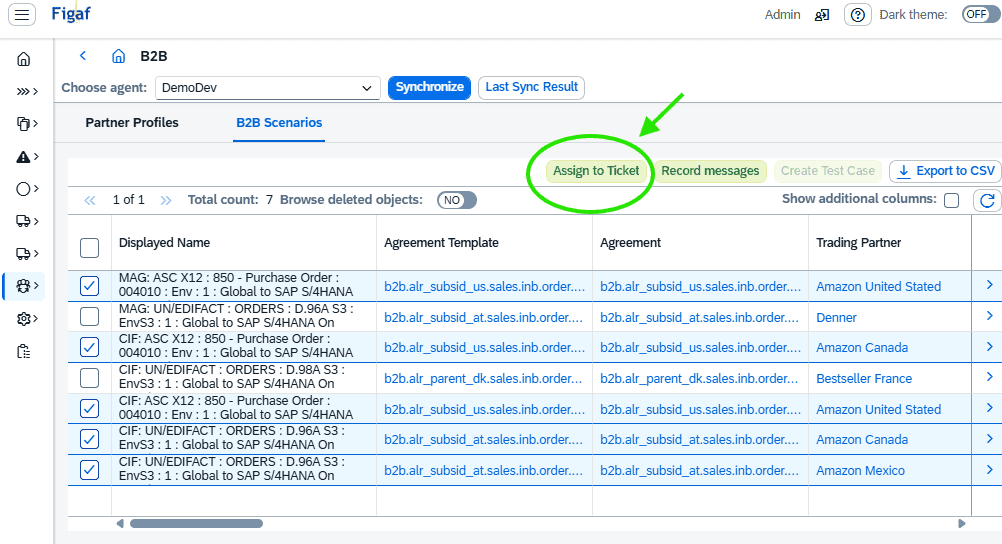1002x544 pixels.
Task: Open the copy documents sidebar item
Action: [x=26, y=123]
